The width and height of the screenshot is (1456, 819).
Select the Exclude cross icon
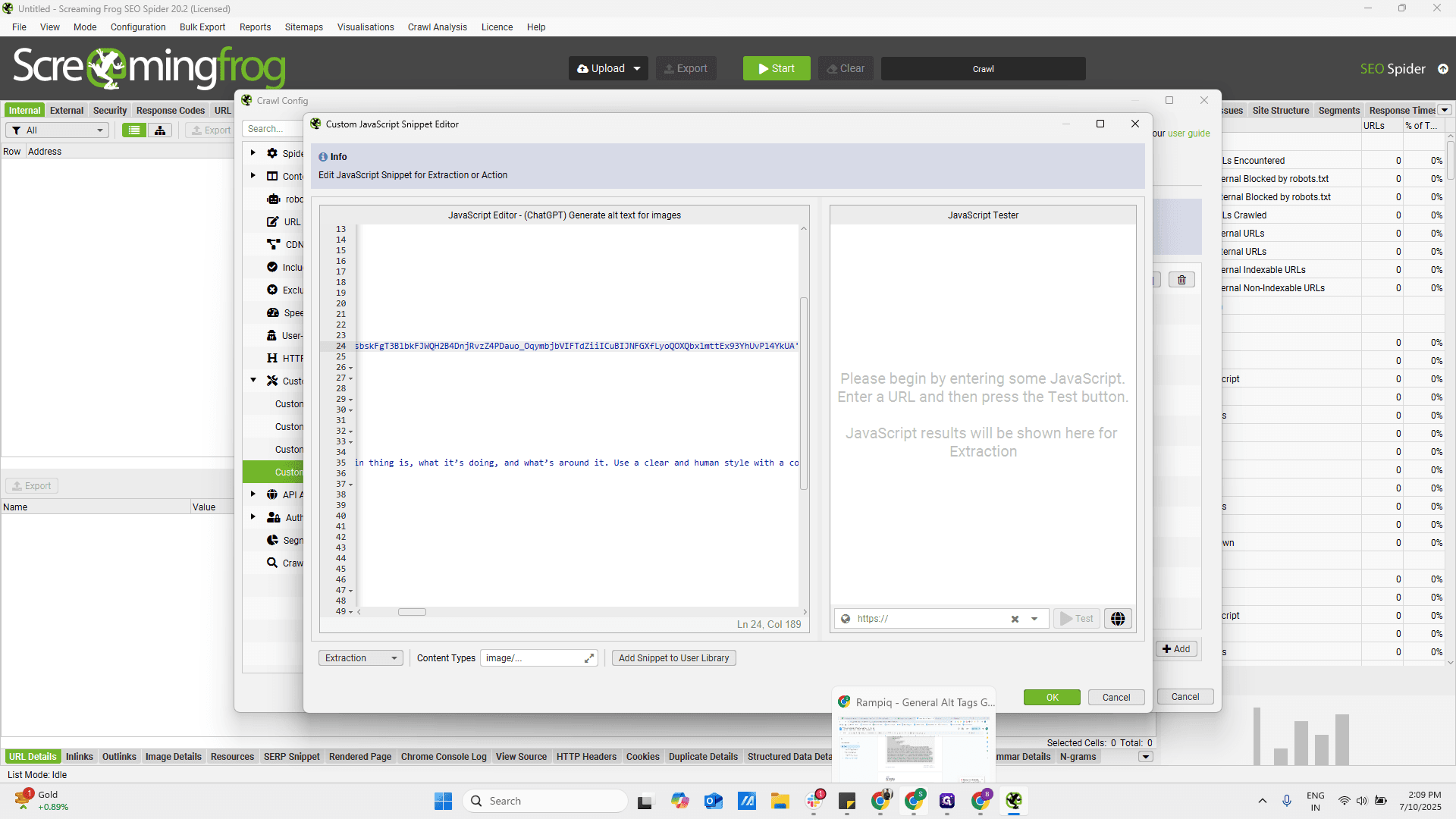tap(272, 290)
